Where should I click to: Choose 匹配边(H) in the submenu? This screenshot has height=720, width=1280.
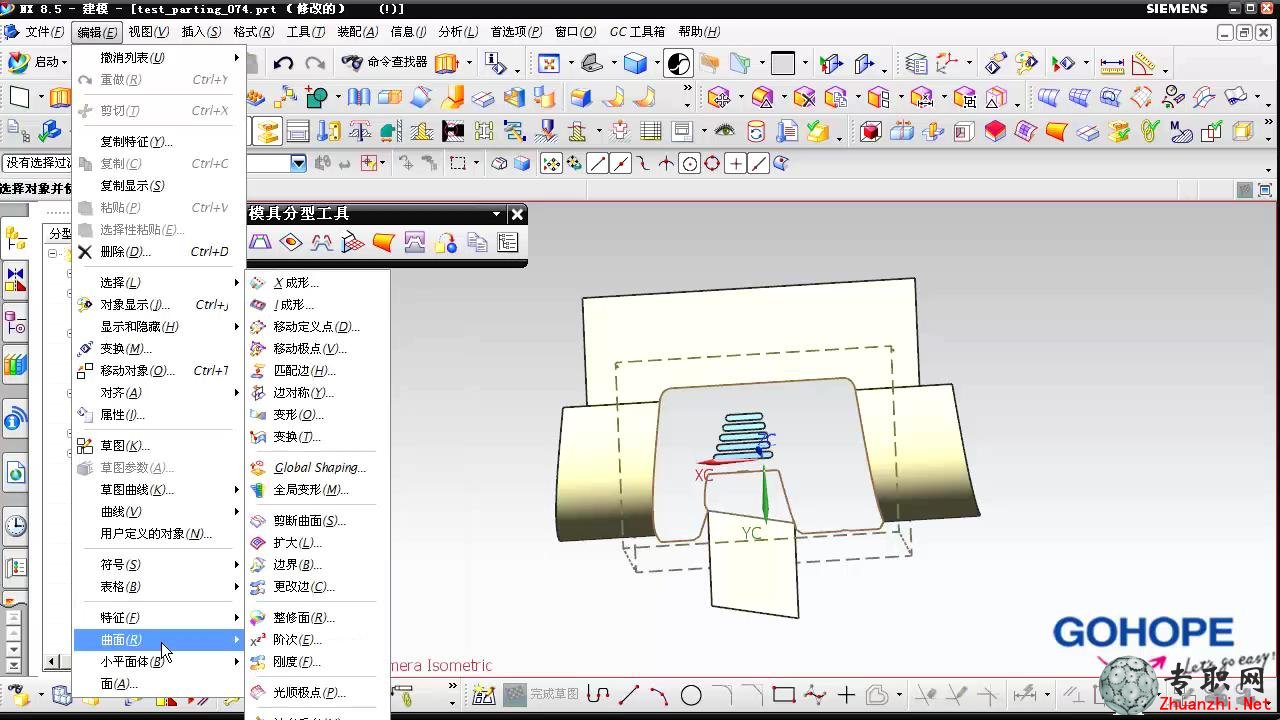pos(318,371)
